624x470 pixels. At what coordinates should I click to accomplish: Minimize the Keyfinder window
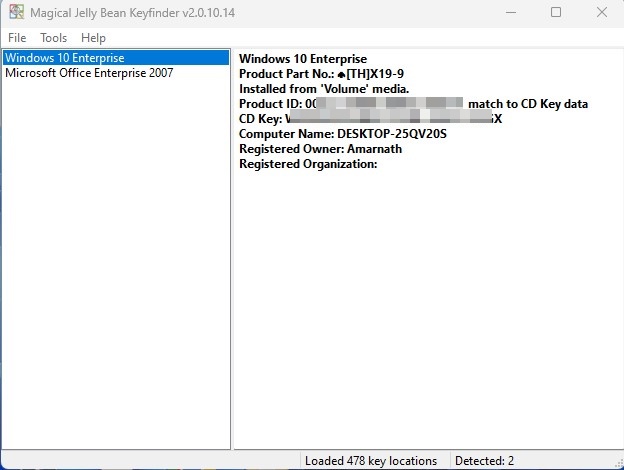point(511,12)
